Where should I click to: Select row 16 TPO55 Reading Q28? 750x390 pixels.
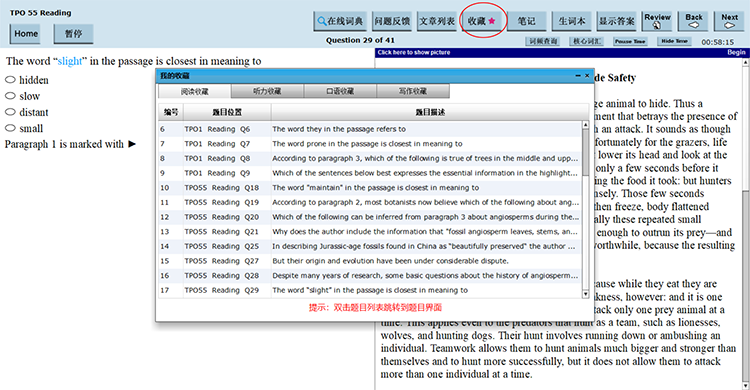tap(370, 276)
